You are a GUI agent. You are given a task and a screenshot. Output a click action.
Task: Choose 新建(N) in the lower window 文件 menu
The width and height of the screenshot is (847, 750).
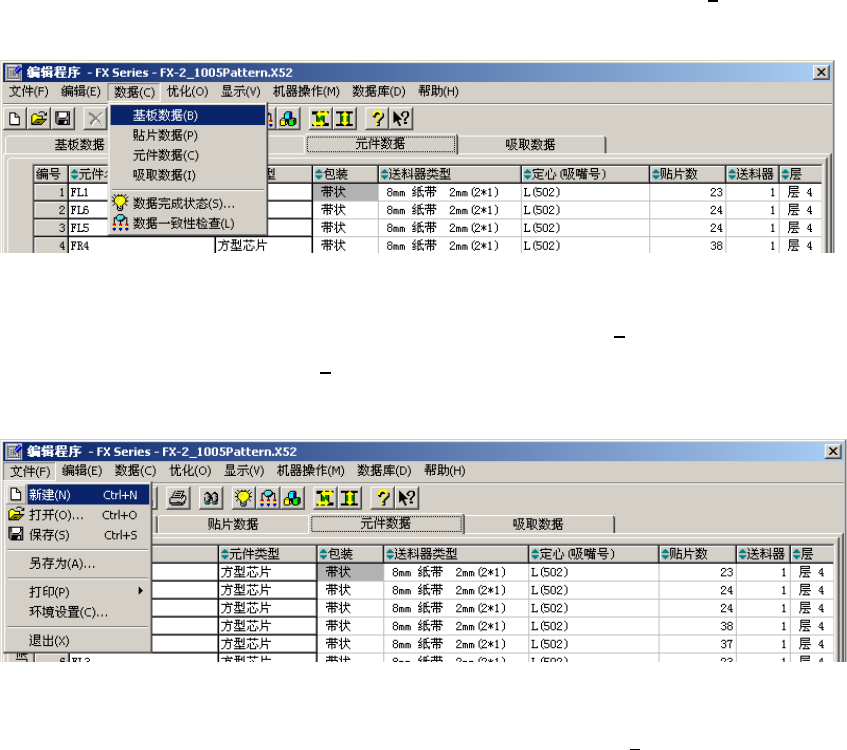(78, 494)
